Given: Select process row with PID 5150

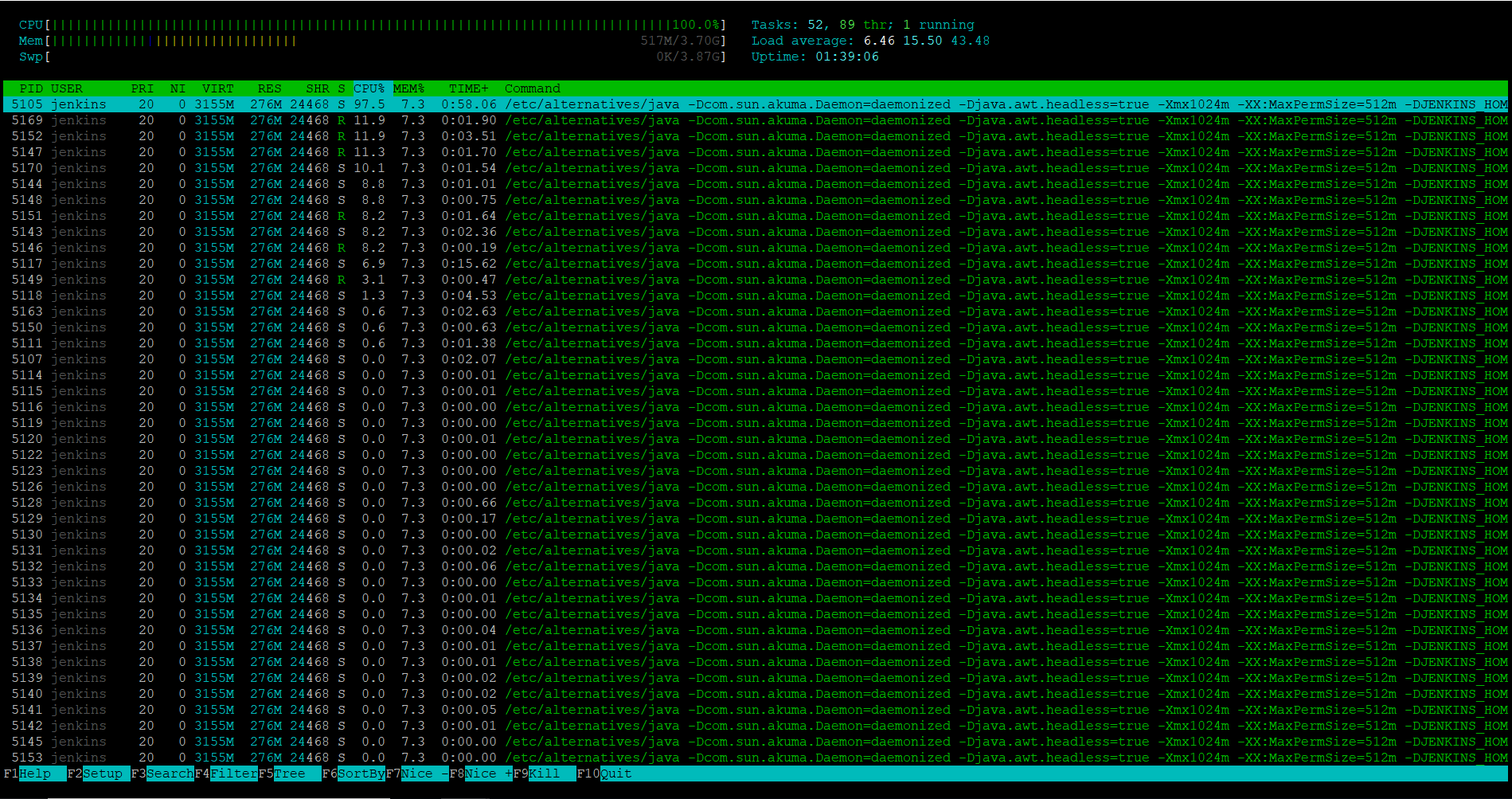Looking at the screenshot, I should (x=756, y=327).
